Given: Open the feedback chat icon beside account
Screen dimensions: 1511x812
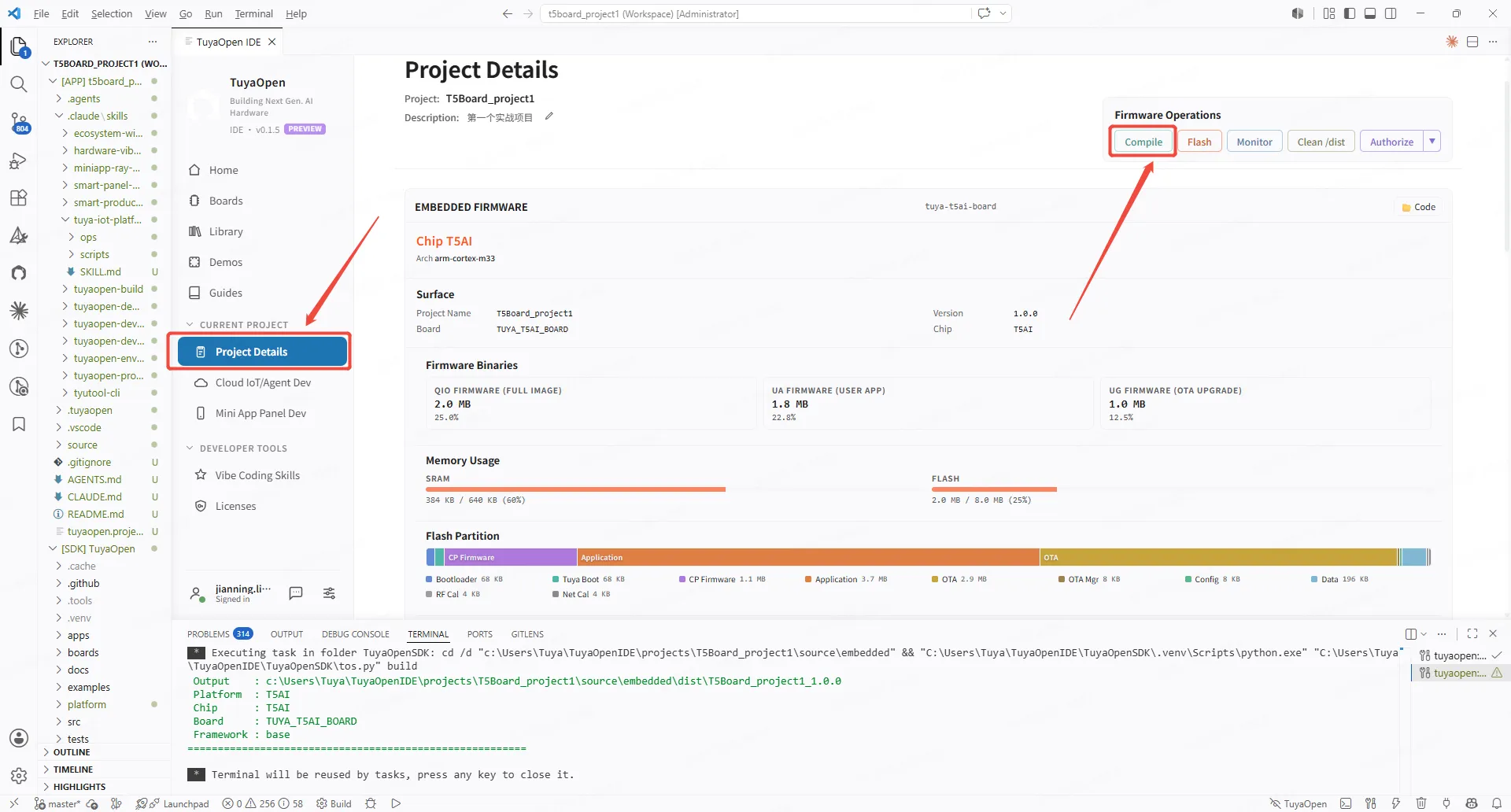Looking at the screenshot, I should 296,593.
